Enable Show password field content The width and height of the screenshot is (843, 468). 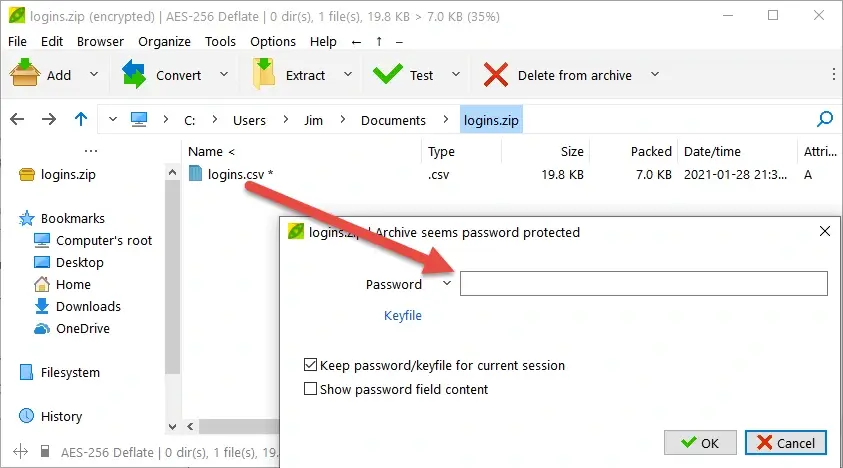tap(310, 389)
